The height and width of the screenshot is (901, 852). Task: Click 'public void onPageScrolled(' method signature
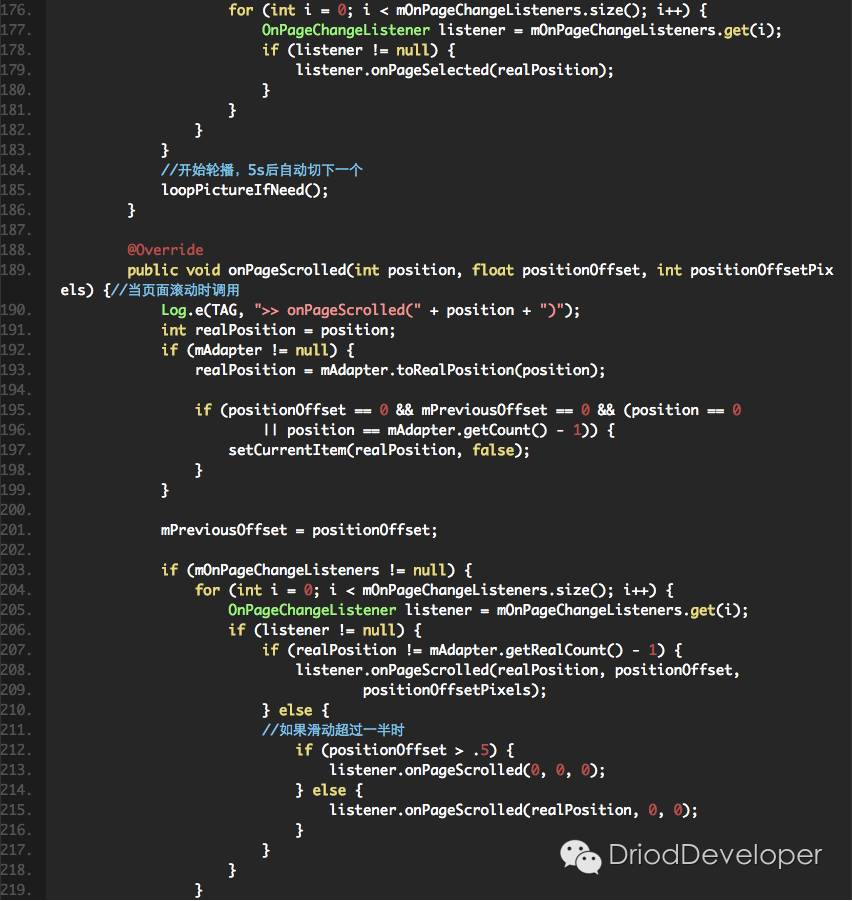[240, 270]
